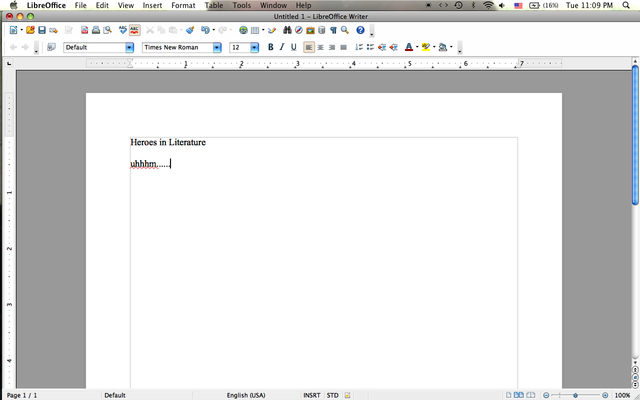640x400 pixels.
Task: Expand the Paragraph Style dropdown showing Default
Action: pyautogui.click(x=129, y=47)
